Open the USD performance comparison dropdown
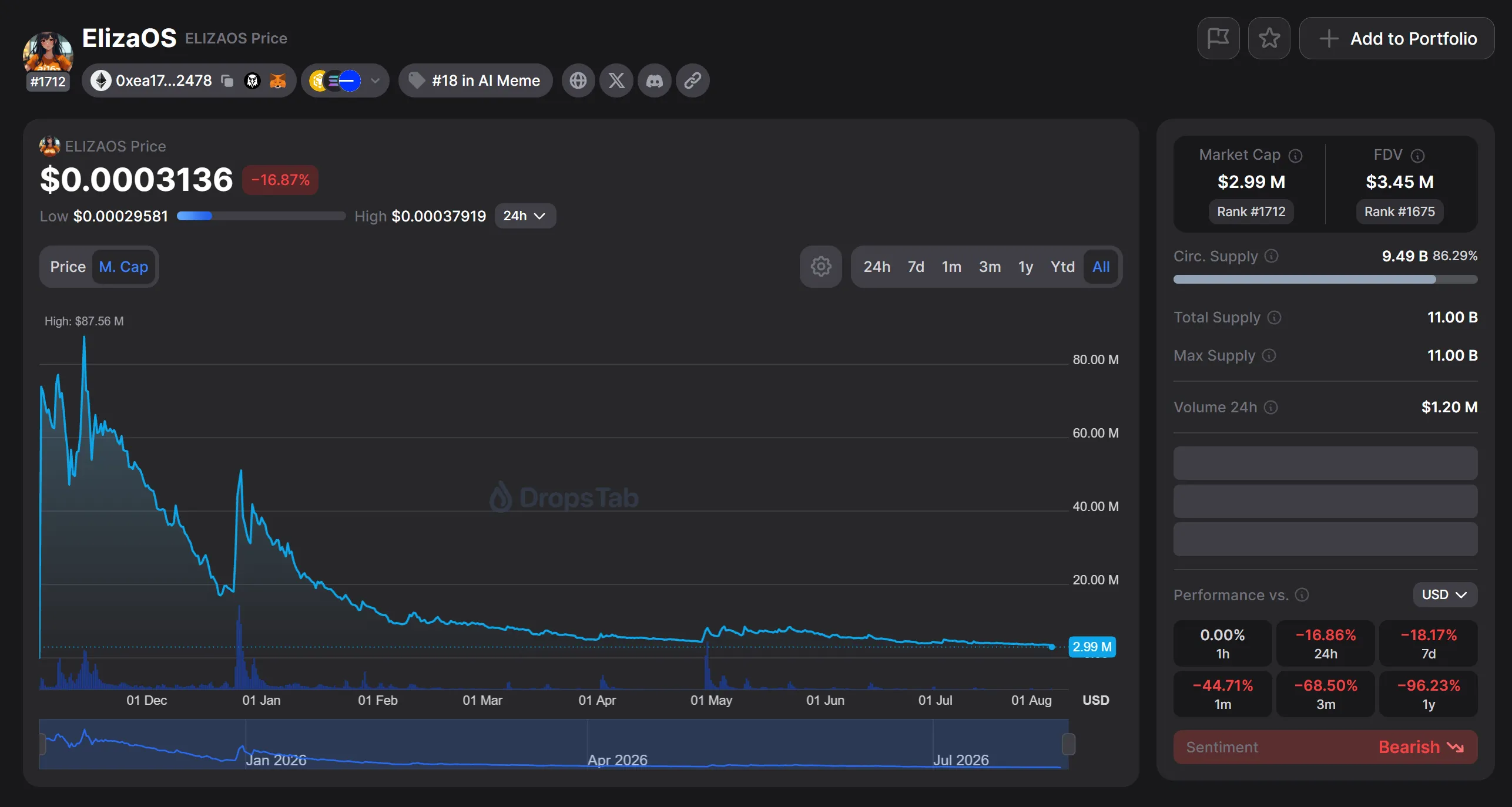Image resolution: width=1512 pixels, height=807 pixels. 1445,595
